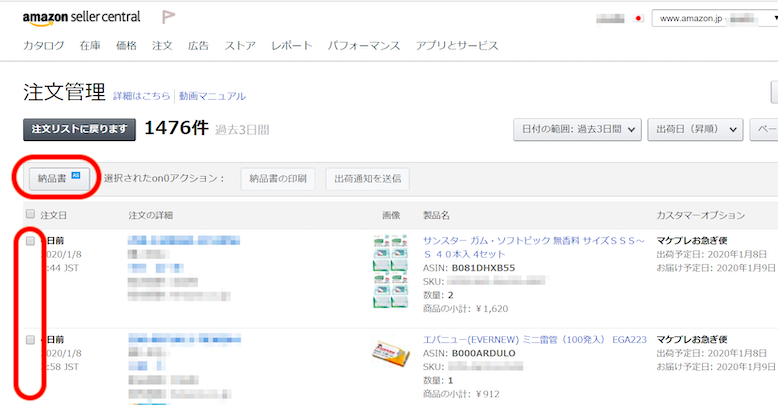Open the 動画マニュアル link
This screenshot has height=405, width=778.
coord(212,96)
